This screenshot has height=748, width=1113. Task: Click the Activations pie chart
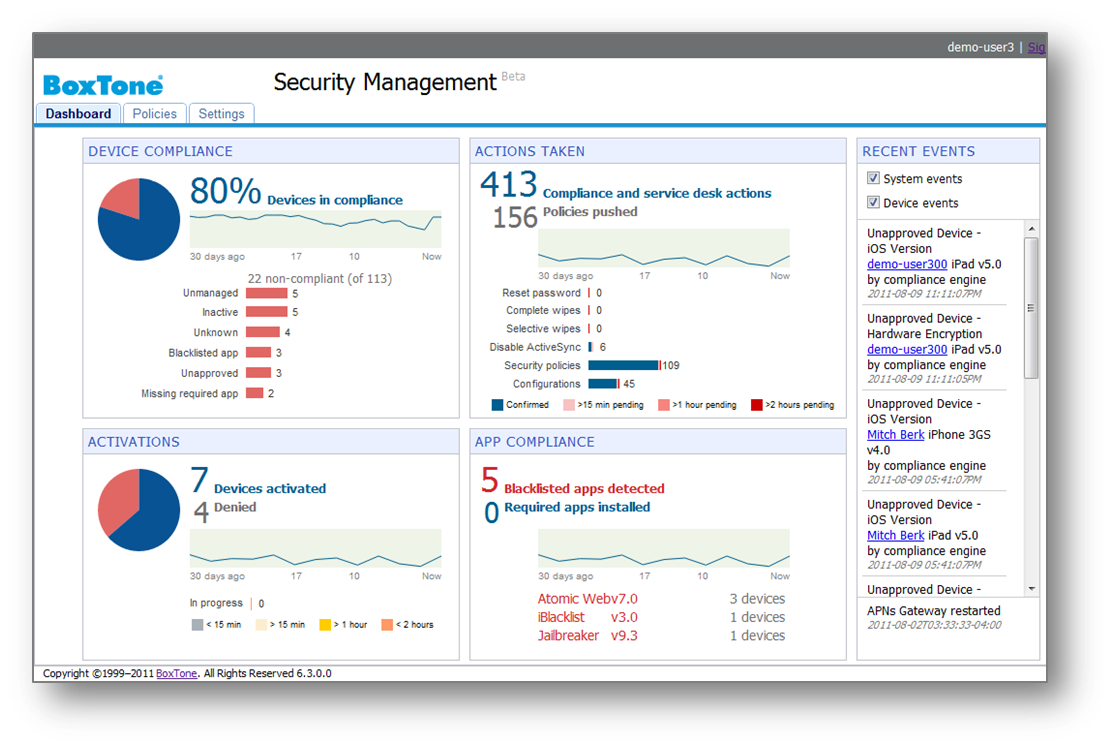(x=139, y=510)
